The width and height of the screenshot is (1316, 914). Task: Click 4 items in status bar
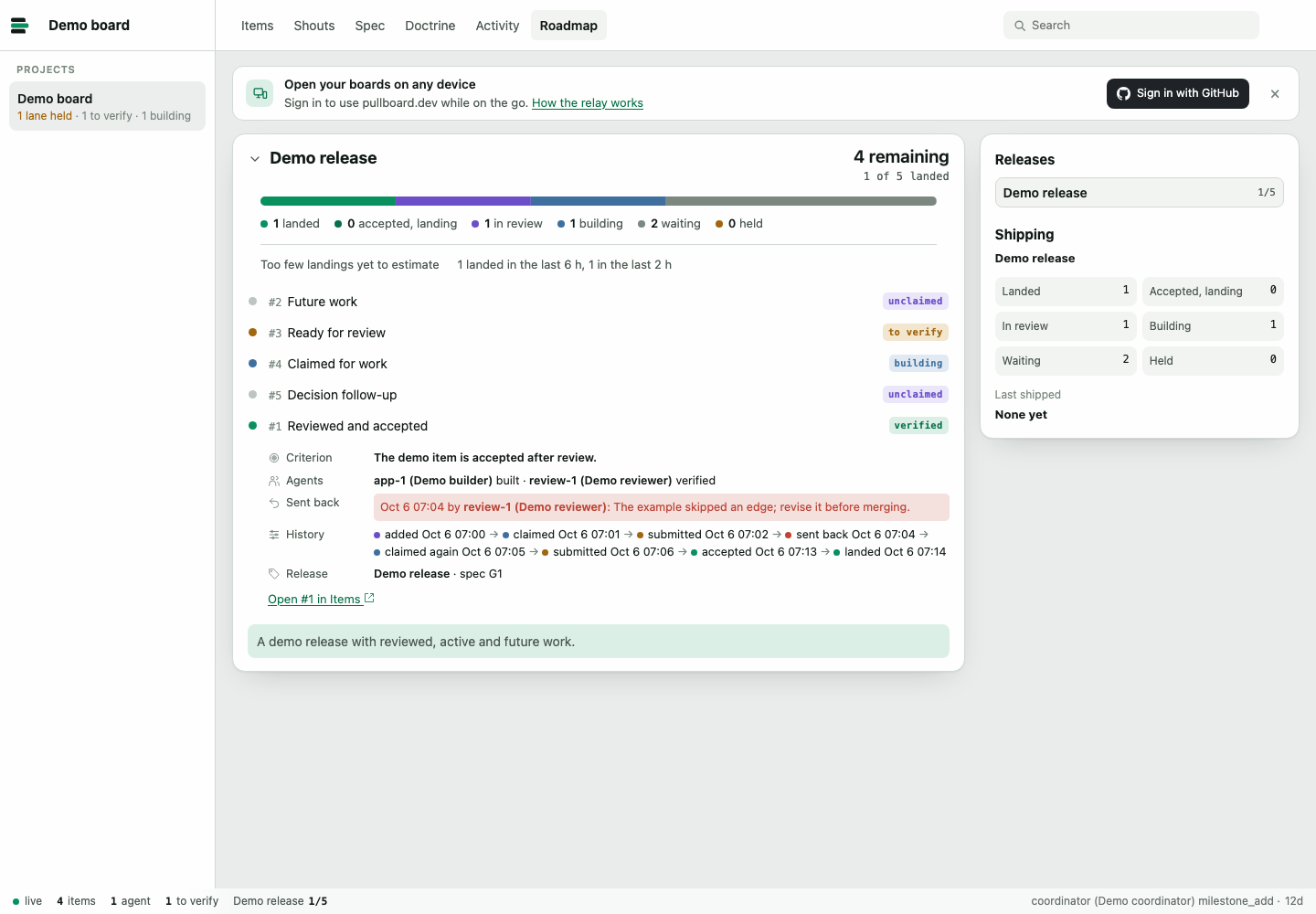point(76,901)
